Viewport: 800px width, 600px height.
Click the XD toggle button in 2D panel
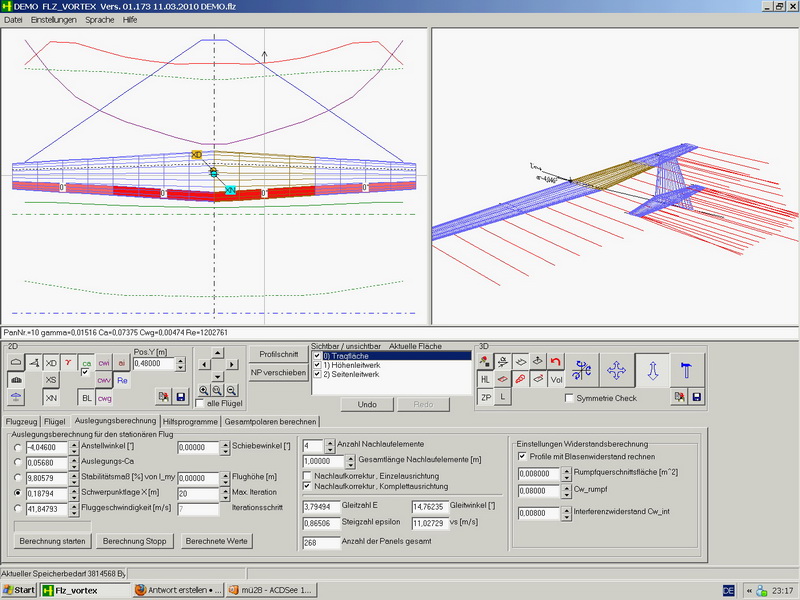(51, 363)
